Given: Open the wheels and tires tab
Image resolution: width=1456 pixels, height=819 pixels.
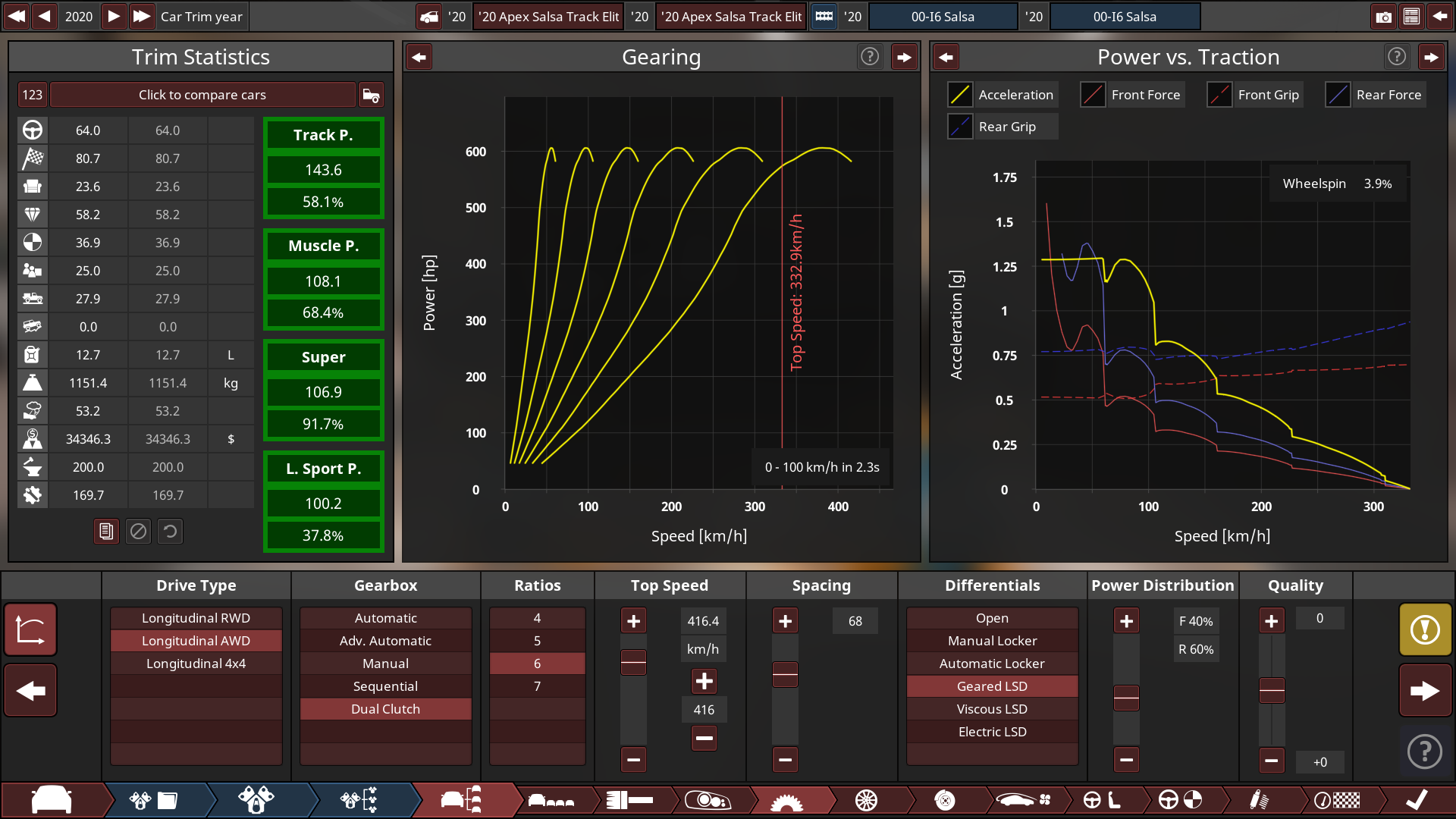Looking at the screenshot, I should (x=866, y=800).
